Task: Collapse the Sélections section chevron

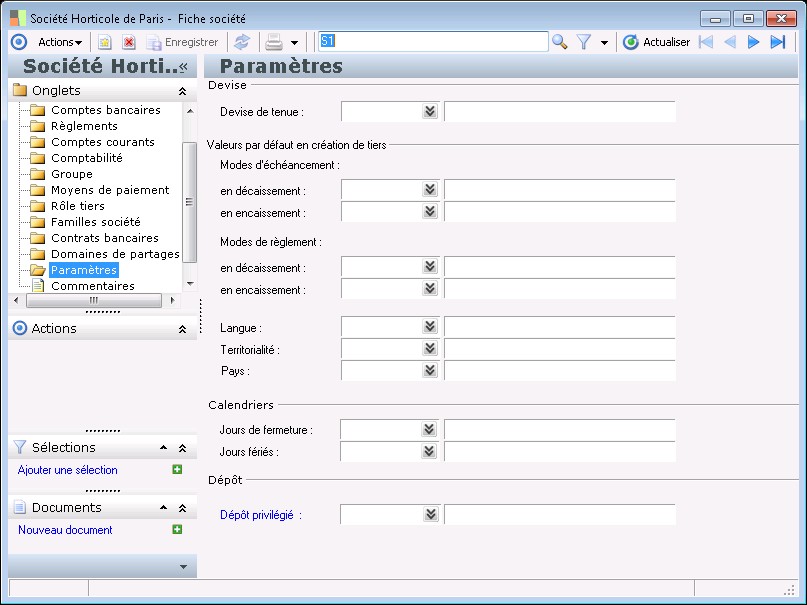Action: (x=182, y=448)
